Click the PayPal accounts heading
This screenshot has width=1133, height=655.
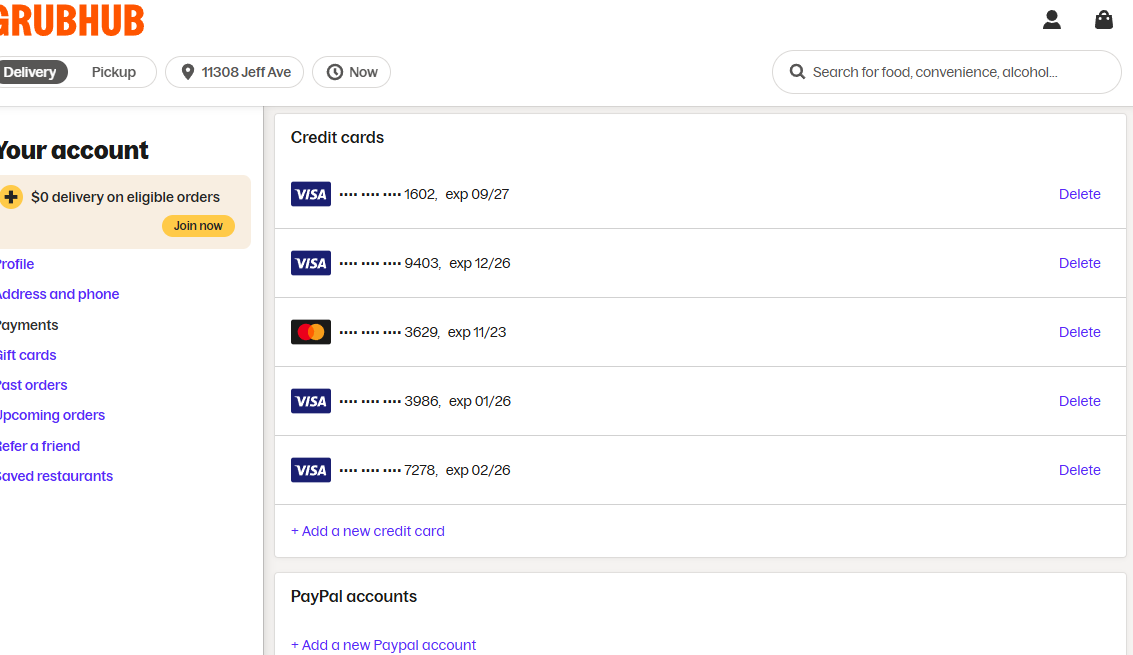(354, 596)
